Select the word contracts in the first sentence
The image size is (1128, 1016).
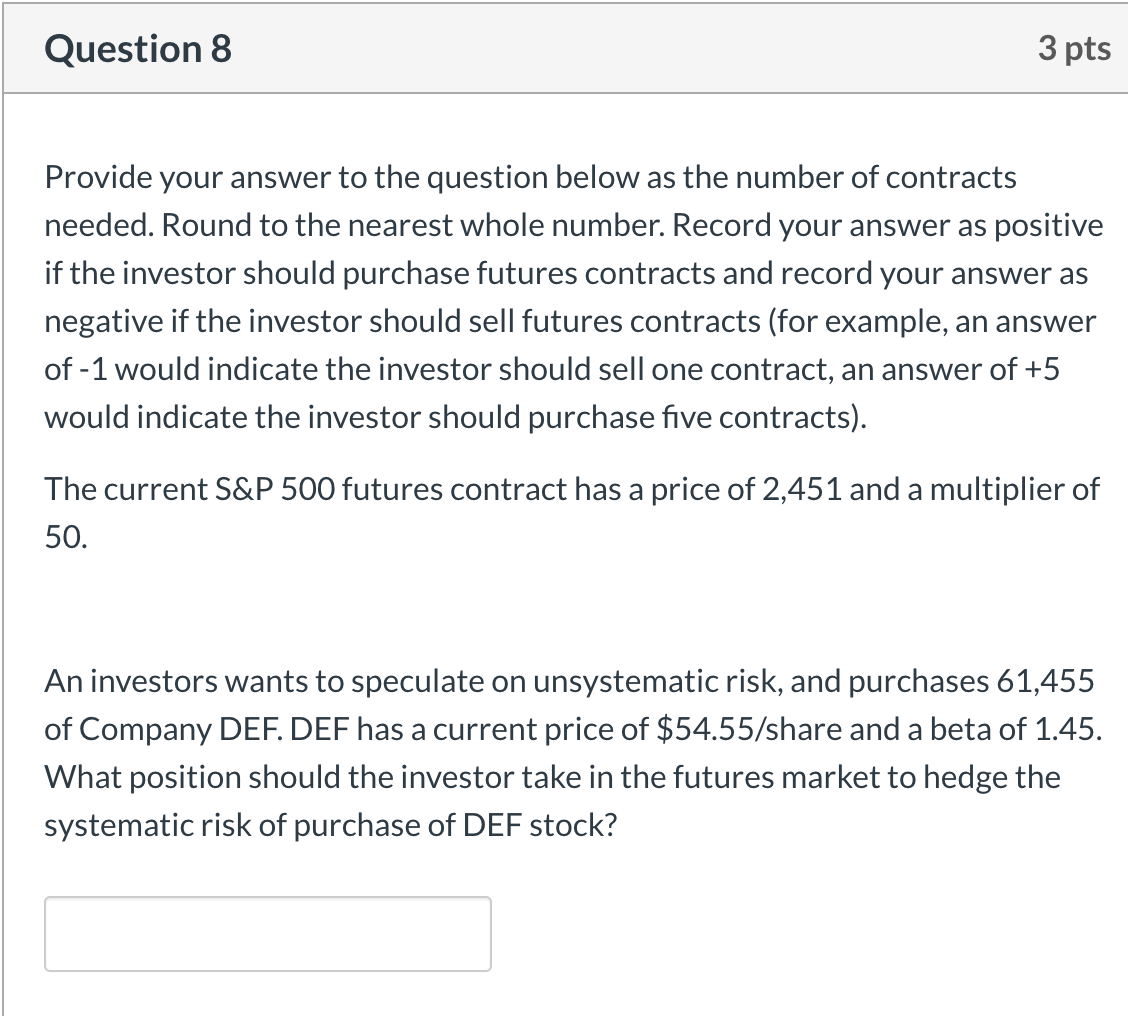pos(955,177)
